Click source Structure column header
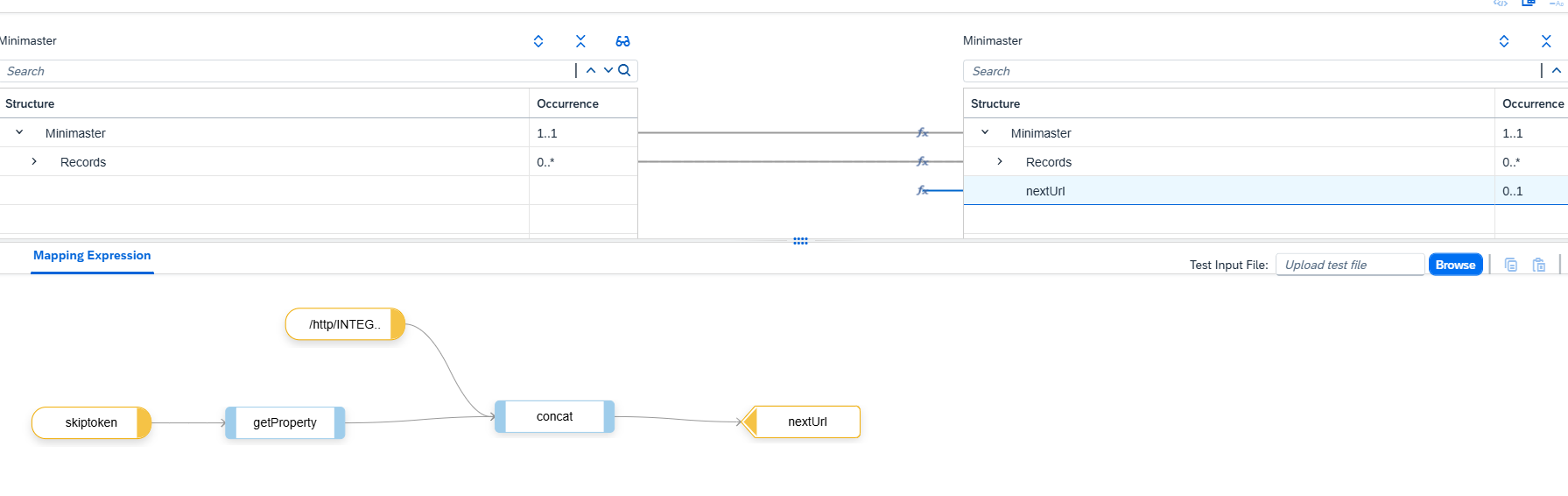This screenshot has width=1568, height=496. click(x=264, y=103)
